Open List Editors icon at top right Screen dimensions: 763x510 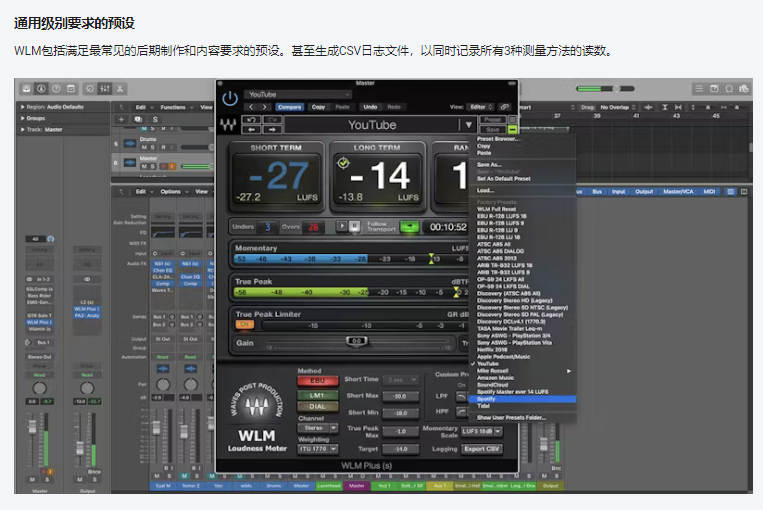coord(699,89)
